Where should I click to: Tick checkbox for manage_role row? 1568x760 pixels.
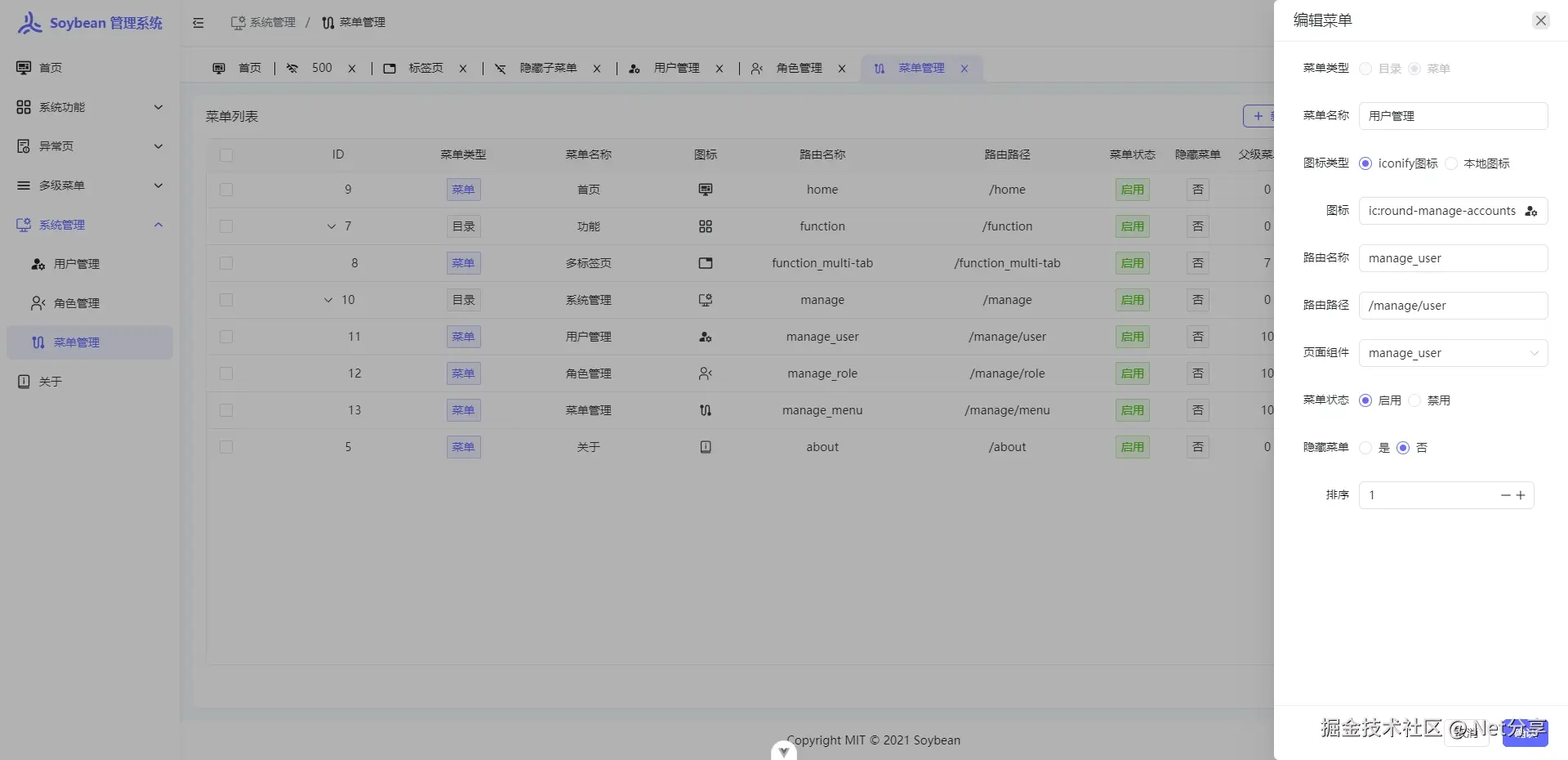226,373
